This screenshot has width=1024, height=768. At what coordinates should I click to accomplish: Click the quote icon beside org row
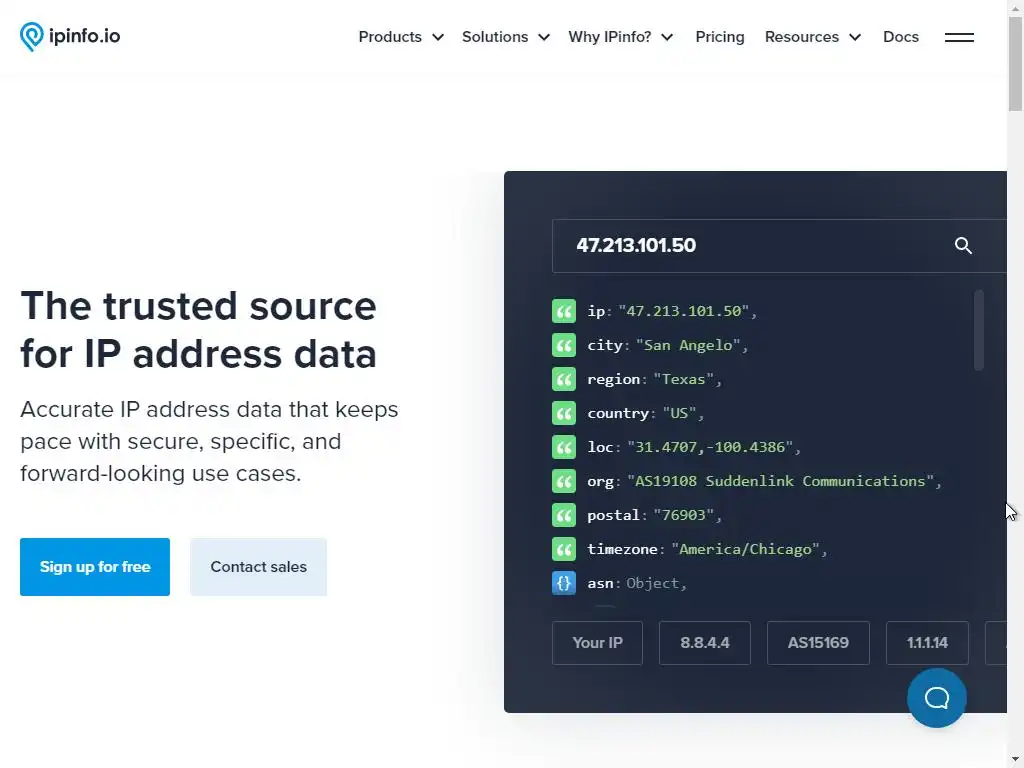[564, 481]
